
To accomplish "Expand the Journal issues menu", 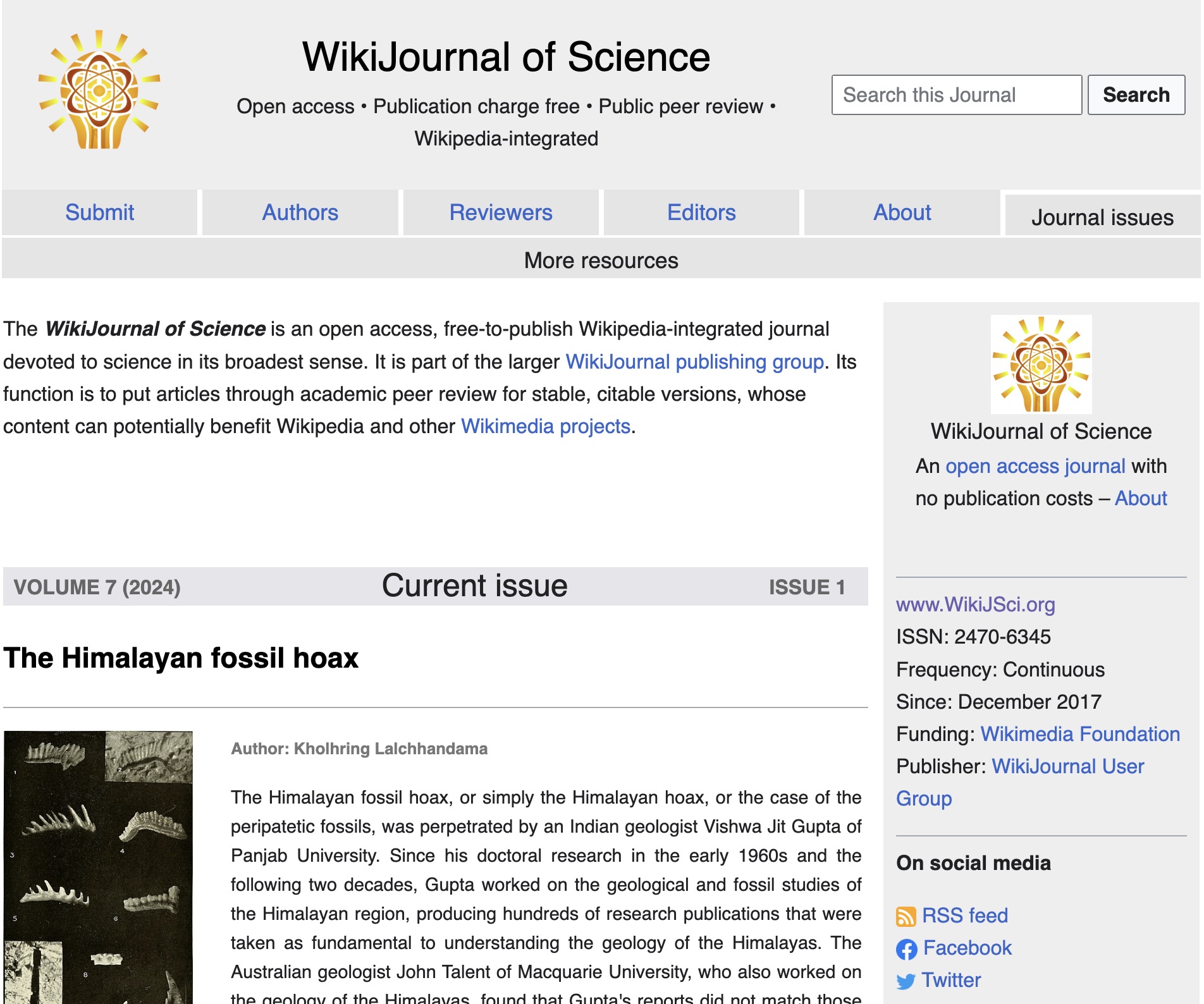I will pos(1102,217).
